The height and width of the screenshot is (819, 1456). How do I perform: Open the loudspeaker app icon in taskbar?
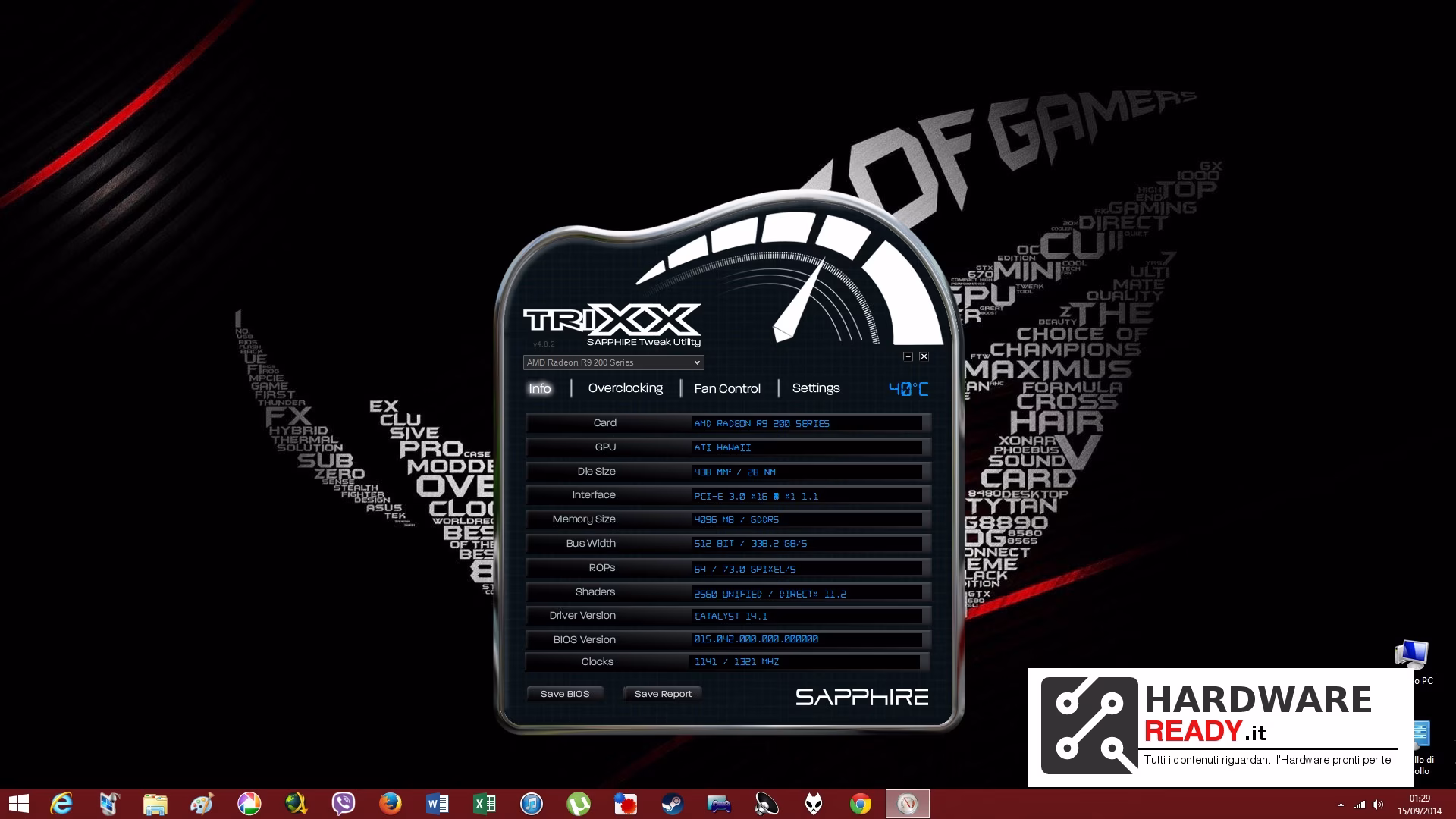766,804
